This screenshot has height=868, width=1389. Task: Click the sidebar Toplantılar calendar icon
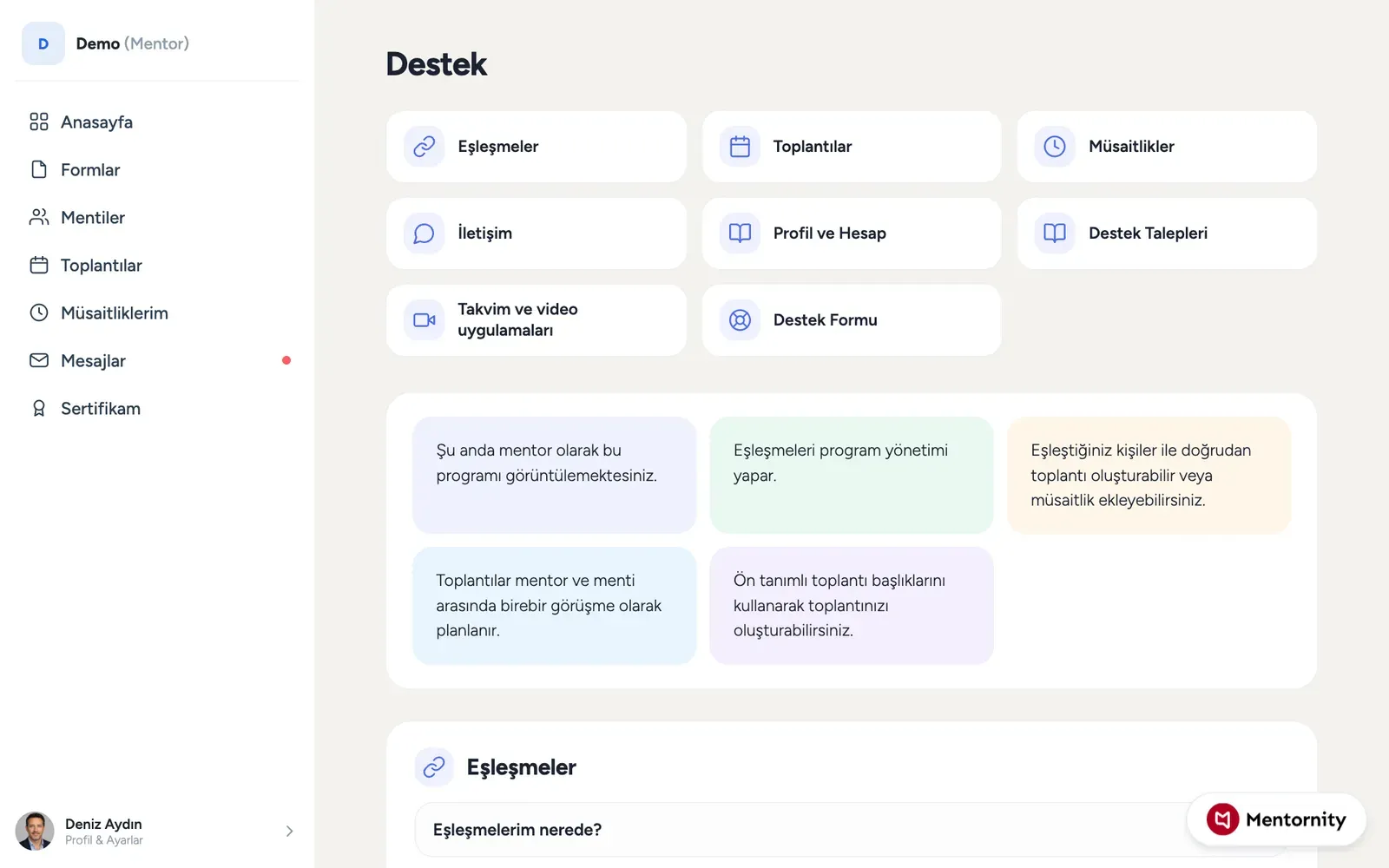tap(39, 265)
